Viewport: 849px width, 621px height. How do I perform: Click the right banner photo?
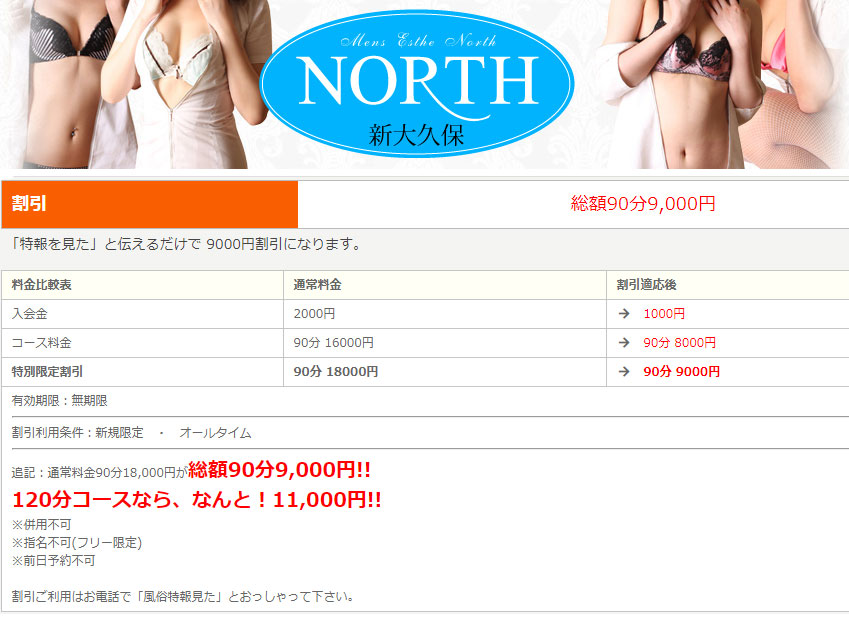point(723,84)
